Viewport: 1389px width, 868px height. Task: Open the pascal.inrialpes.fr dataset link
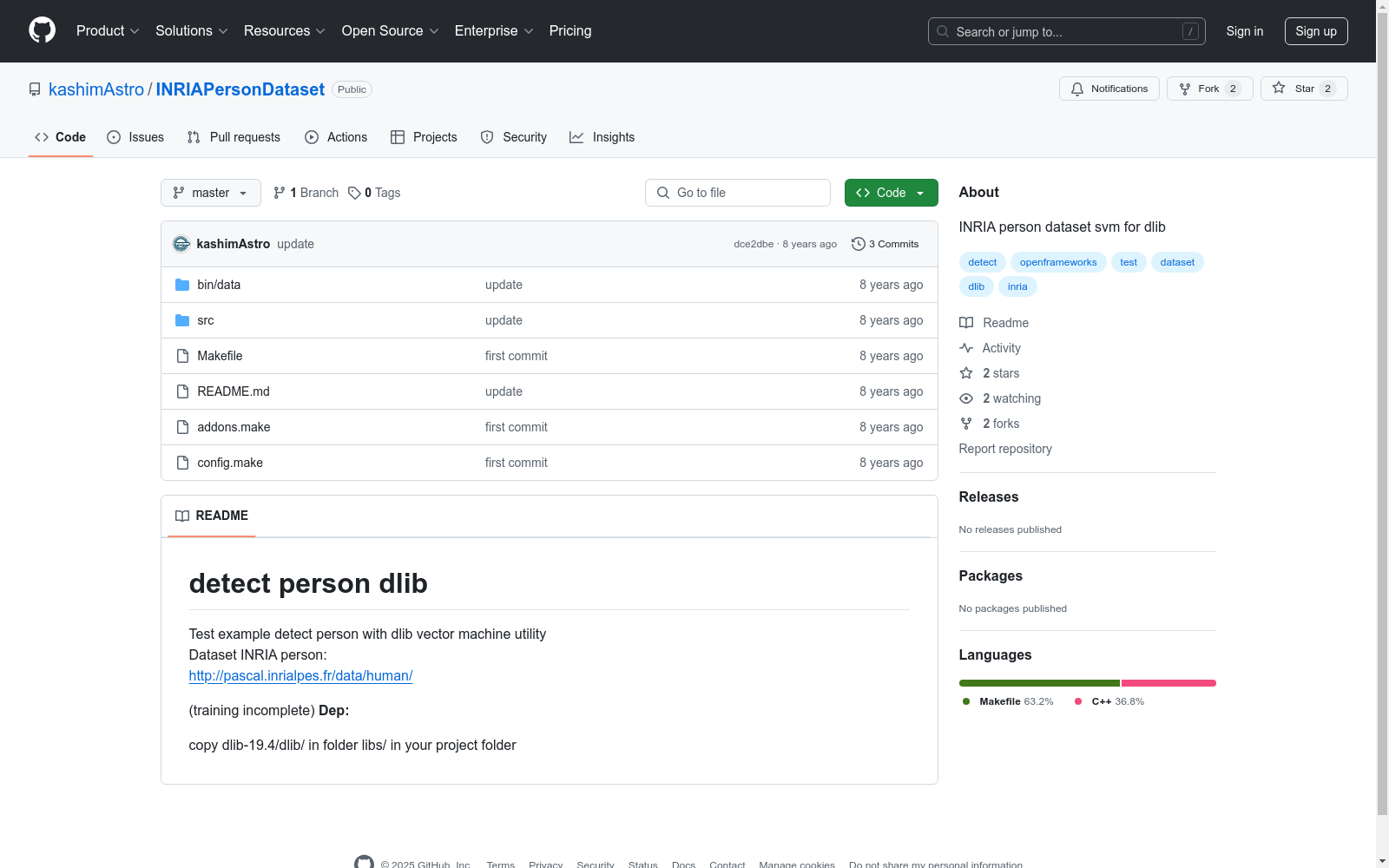[x=300, y=675]
